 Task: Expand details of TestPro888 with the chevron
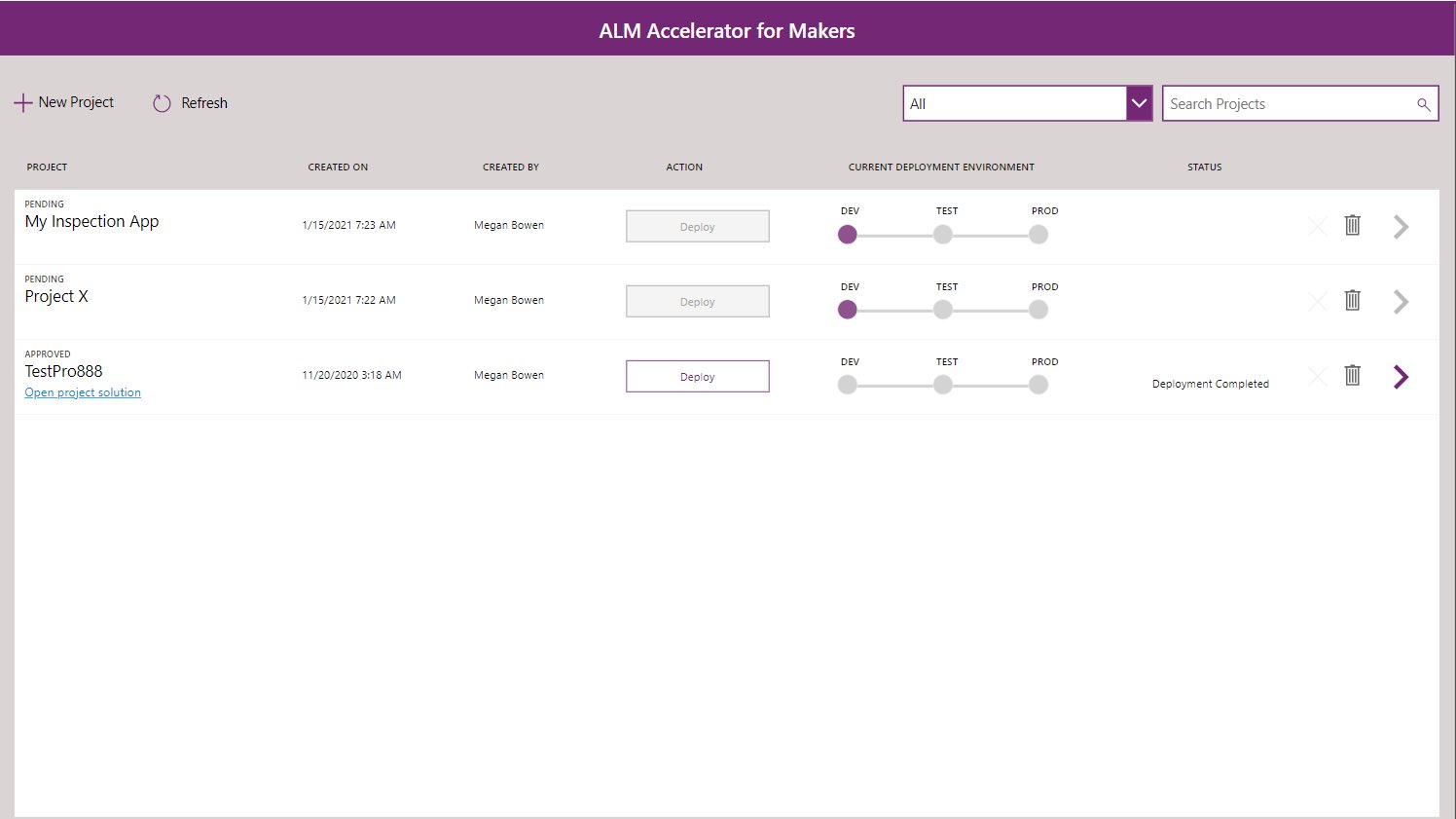point(1400,376)
